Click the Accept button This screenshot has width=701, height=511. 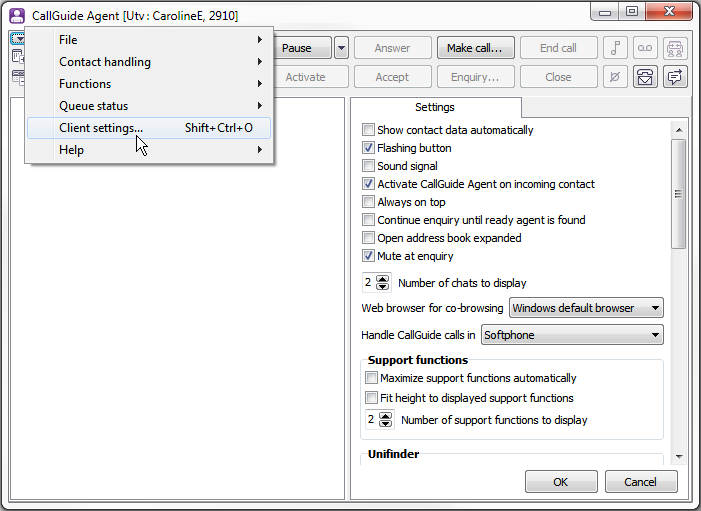tap(393, 77)
